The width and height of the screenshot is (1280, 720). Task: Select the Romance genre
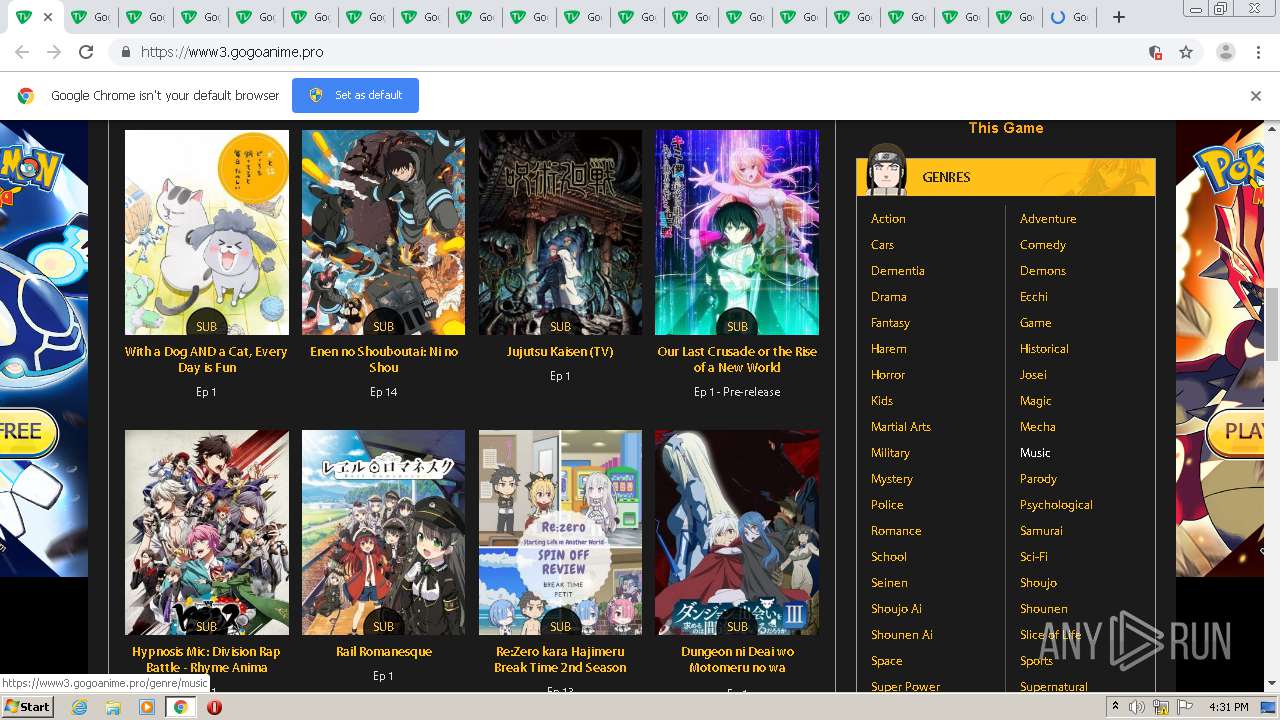(x=896, y=531)
